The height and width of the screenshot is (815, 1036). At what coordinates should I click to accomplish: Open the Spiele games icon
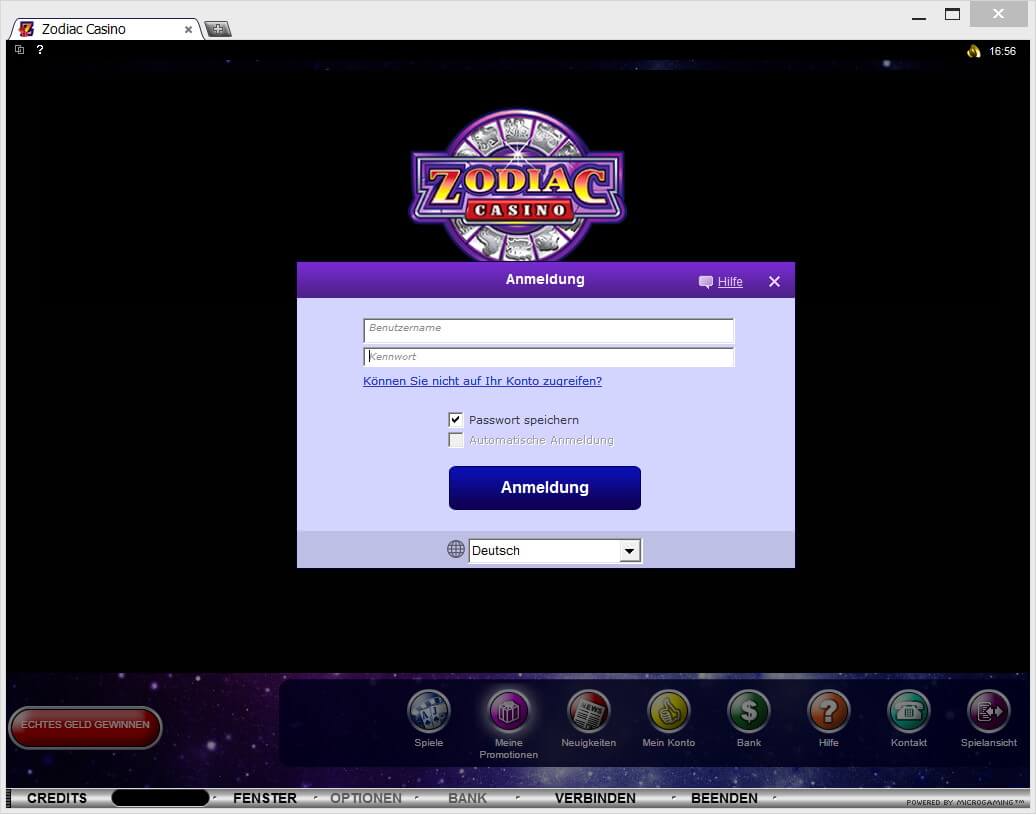429,711
